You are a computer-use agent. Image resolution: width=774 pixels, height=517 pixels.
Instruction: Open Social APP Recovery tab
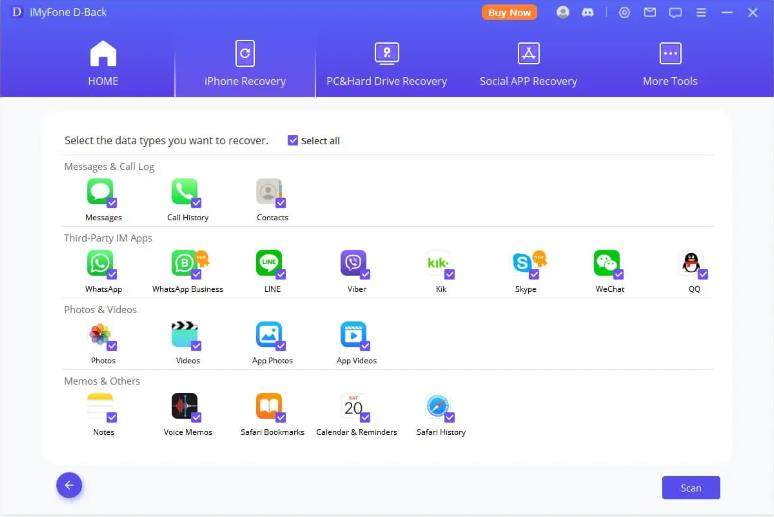tap(528, 64)
